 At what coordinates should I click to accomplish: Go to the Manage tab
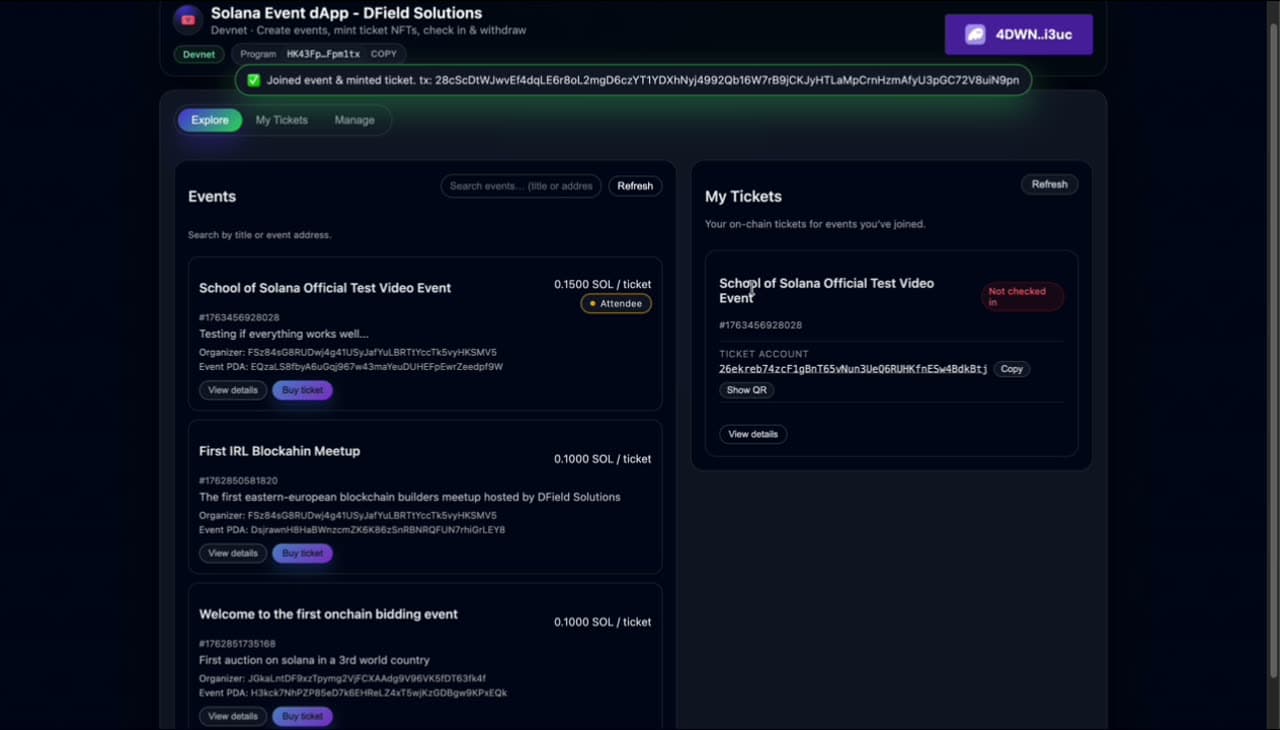355,120
